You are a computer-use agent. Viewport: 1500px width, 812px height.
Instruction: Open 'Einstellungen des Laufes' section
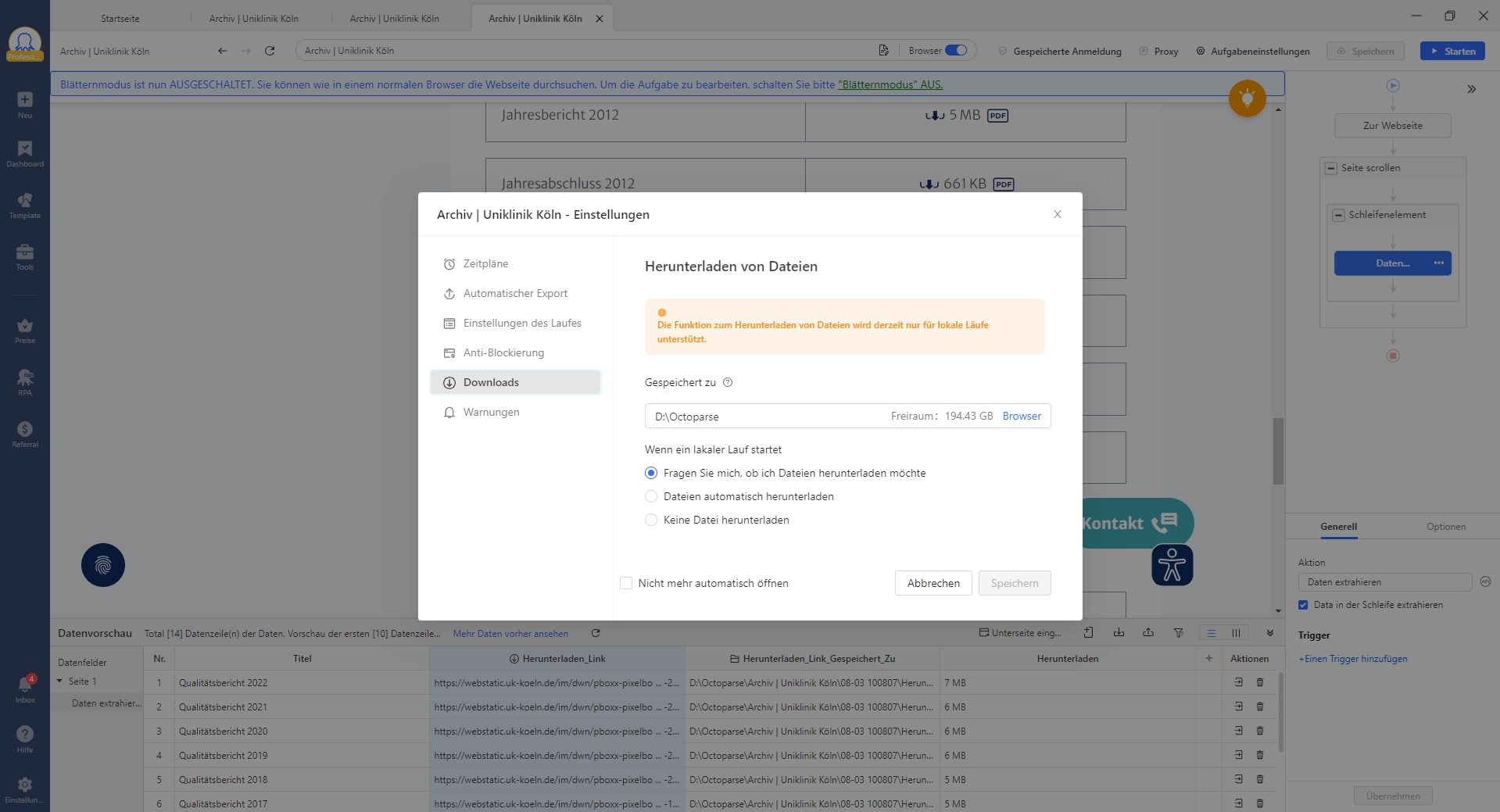click(x=515, y=323)
